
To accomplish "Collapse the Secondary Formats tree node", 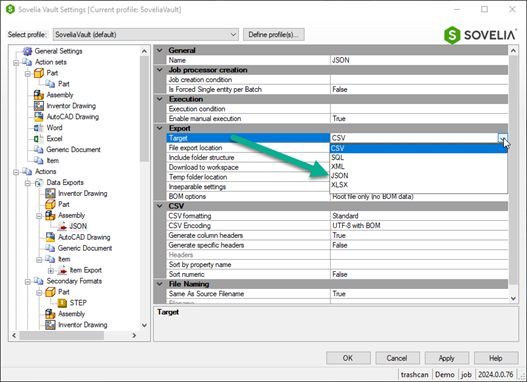I will click(28, 282).
